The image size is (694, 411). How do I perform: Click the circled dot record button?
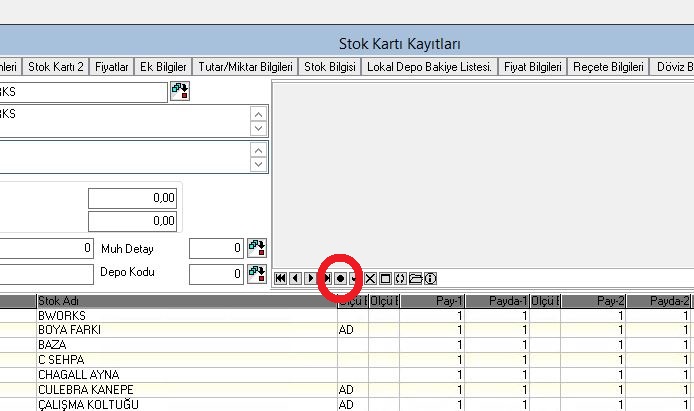(x=340, y=278)
